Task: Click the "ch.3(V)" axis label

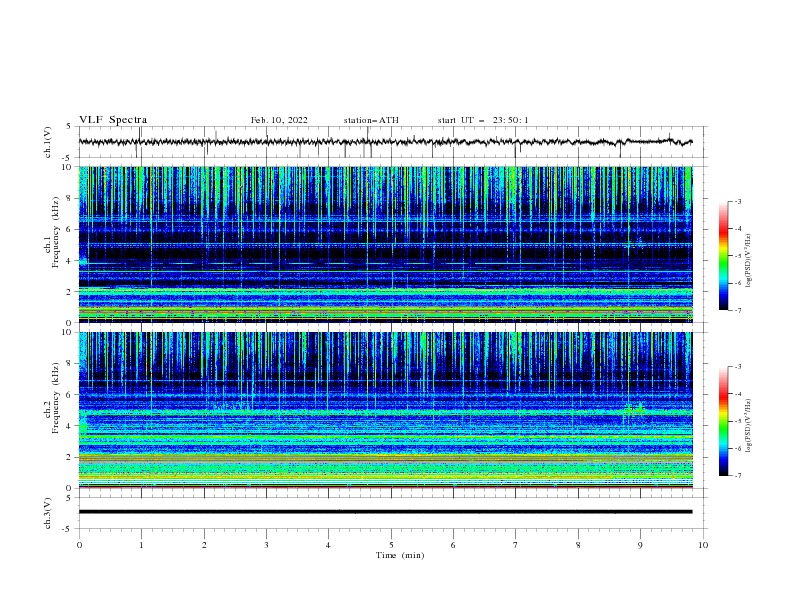Action: [x=48, y=513]
